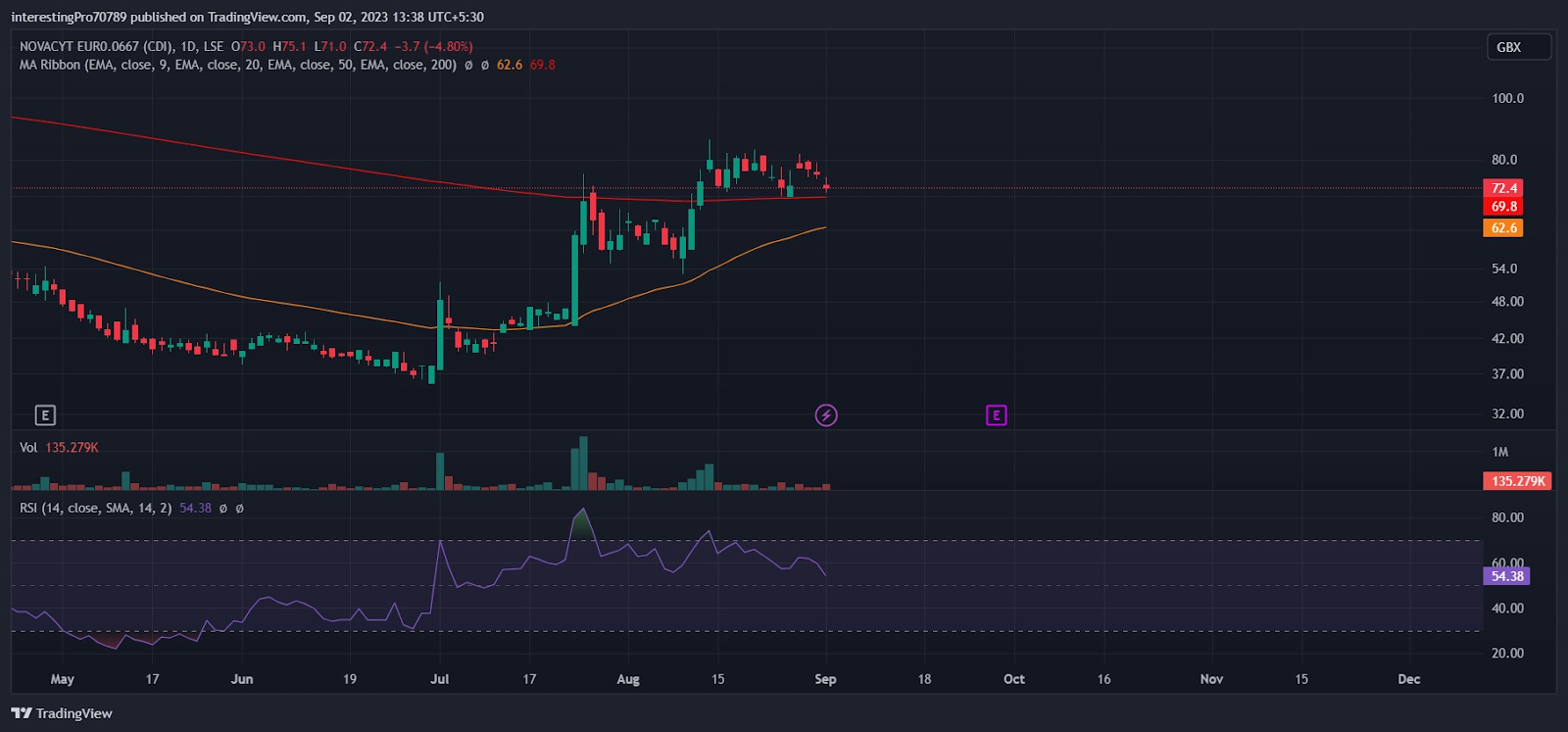
Task: Click the orange 62.6 value in MA Ribbon legend
Action: [x=510, y=65]
